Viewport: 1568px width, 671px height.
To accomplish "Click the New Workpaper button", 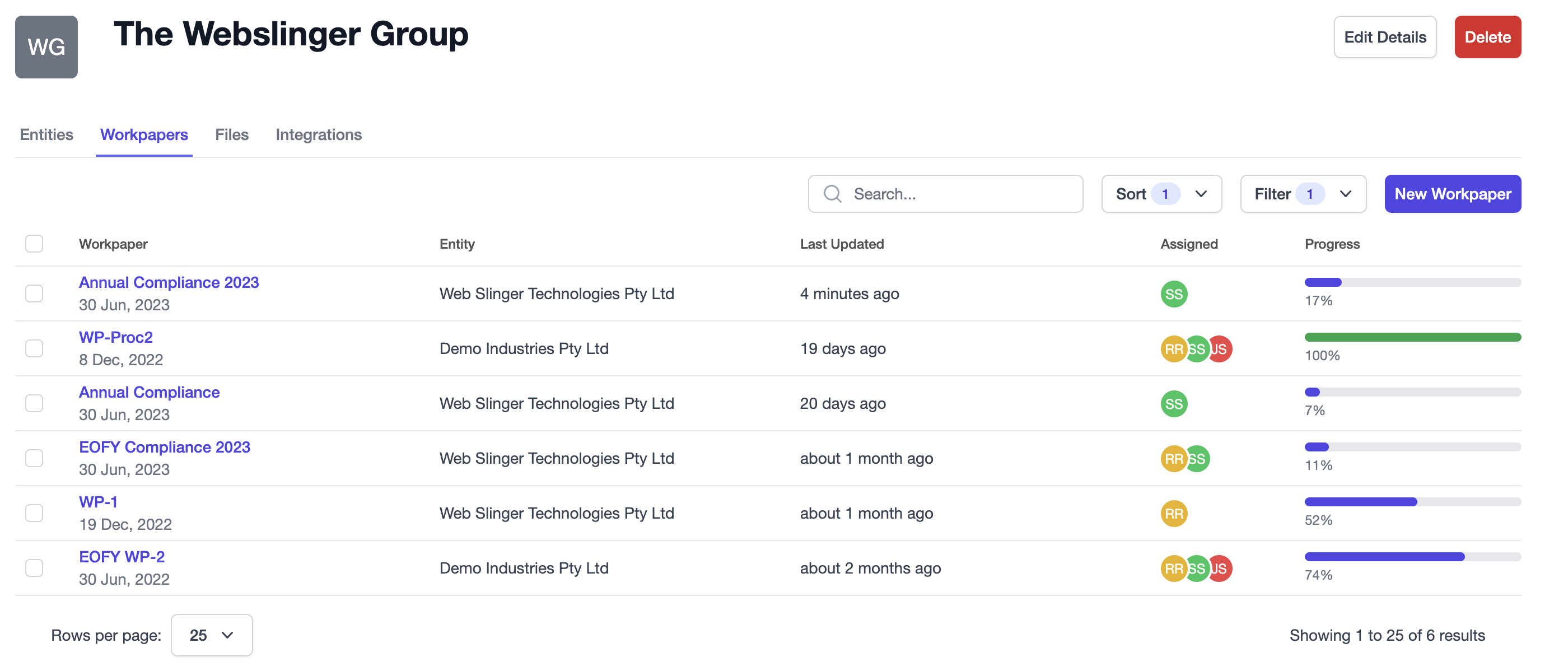I will click(1452, 193).
